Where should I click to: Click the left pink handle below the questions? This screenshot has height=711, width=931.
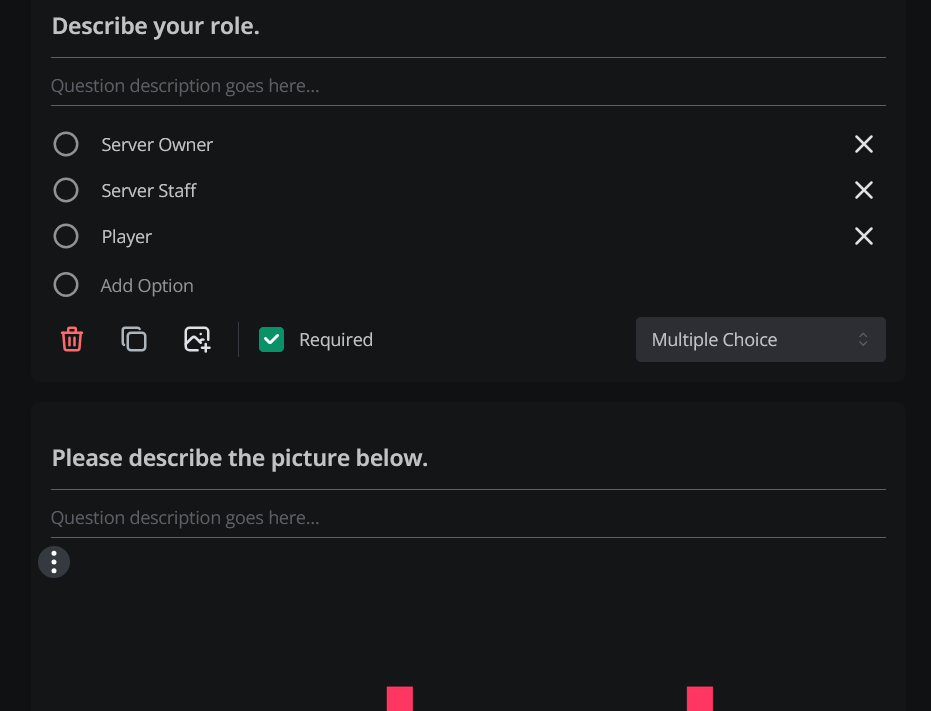point(399,699)
